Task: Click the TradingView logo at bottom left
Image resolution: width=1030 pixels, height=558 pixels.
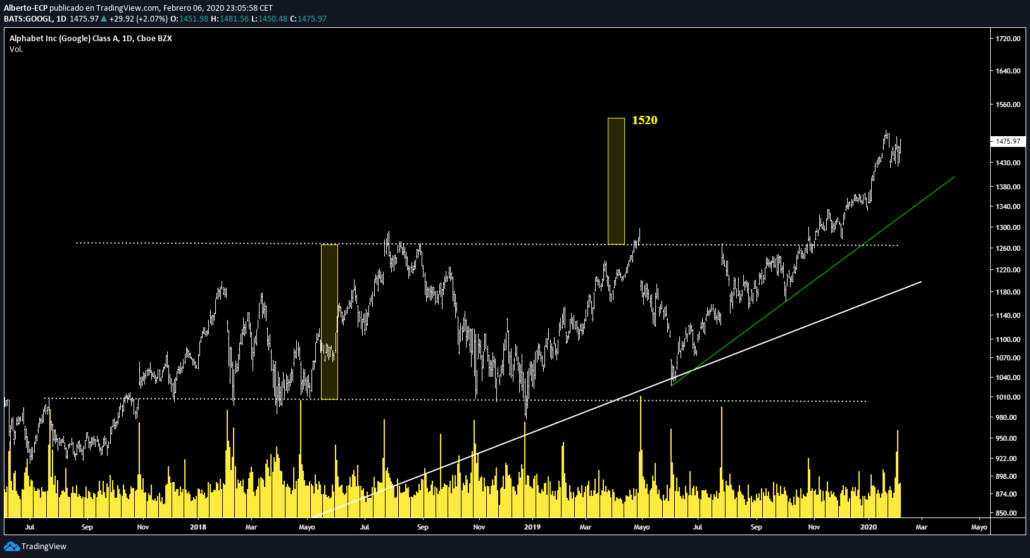Action: coord(35,546)
